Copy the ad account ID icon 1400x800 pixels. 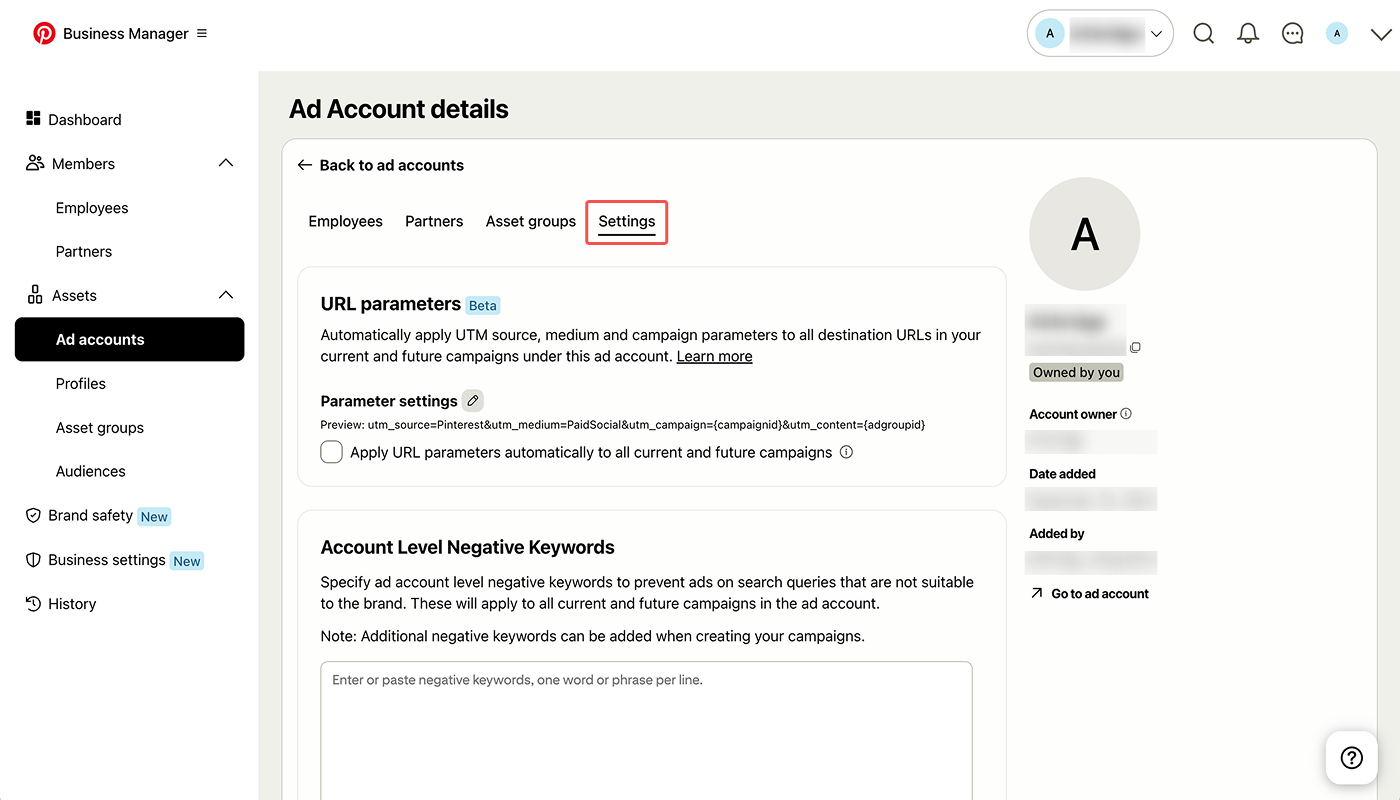point(1135,348)
